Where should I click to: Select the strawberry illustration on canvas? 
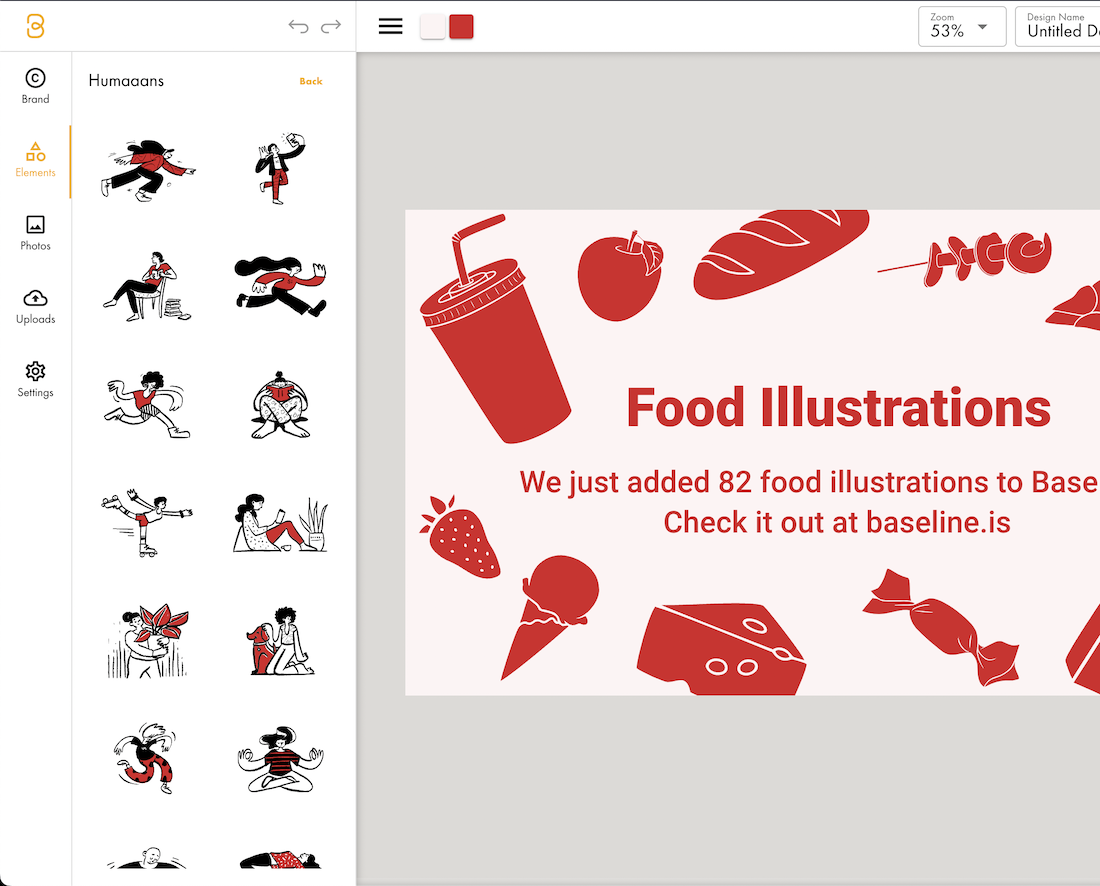[x=461, y=537]
